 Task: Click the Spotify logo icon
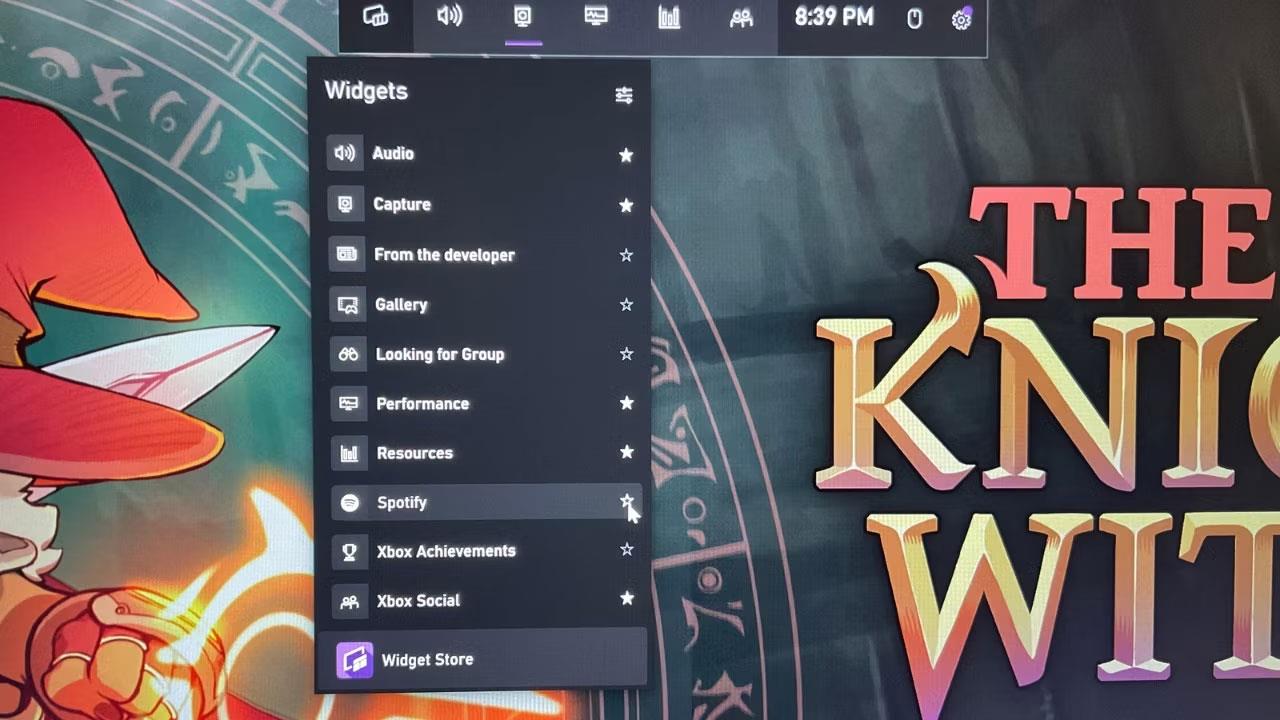pyautogui.click(x=350, y=502)
